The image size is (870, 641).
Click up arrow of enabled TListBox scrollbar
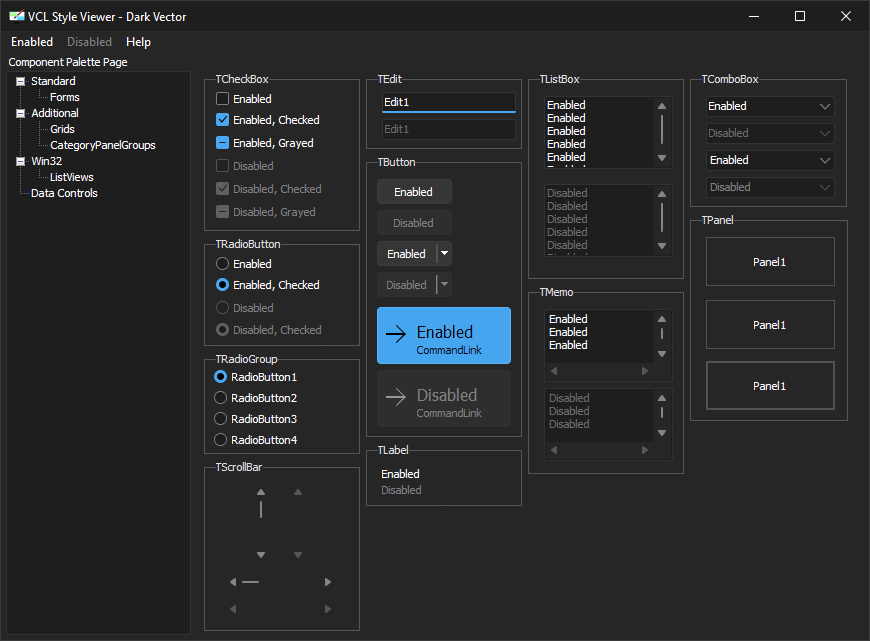pos(661,105)
